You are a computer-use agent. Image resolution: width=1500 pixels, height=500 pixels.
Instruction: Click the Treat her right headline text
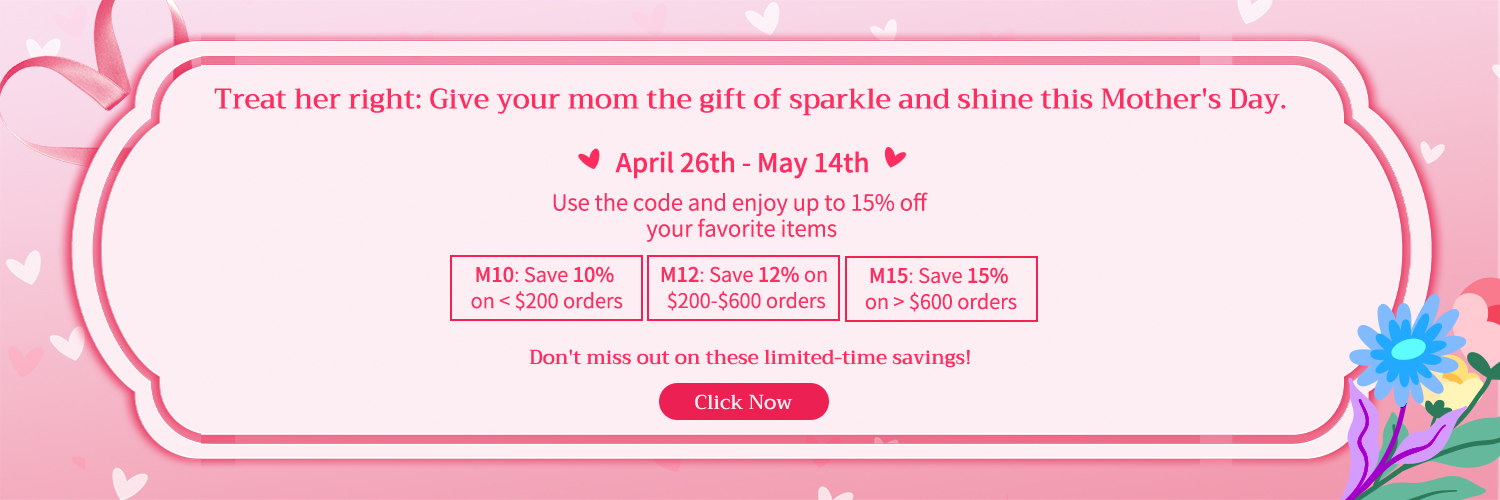pos(749,100)
